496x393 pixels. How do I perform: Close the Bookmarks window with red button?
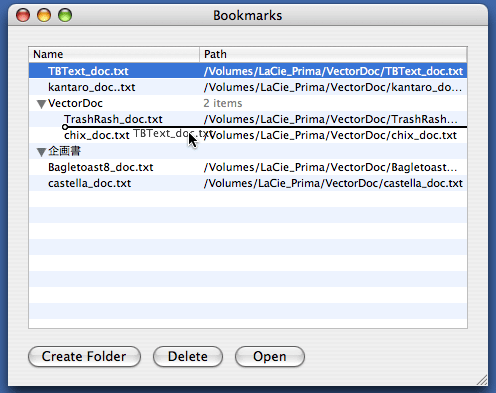click(23, 15)
